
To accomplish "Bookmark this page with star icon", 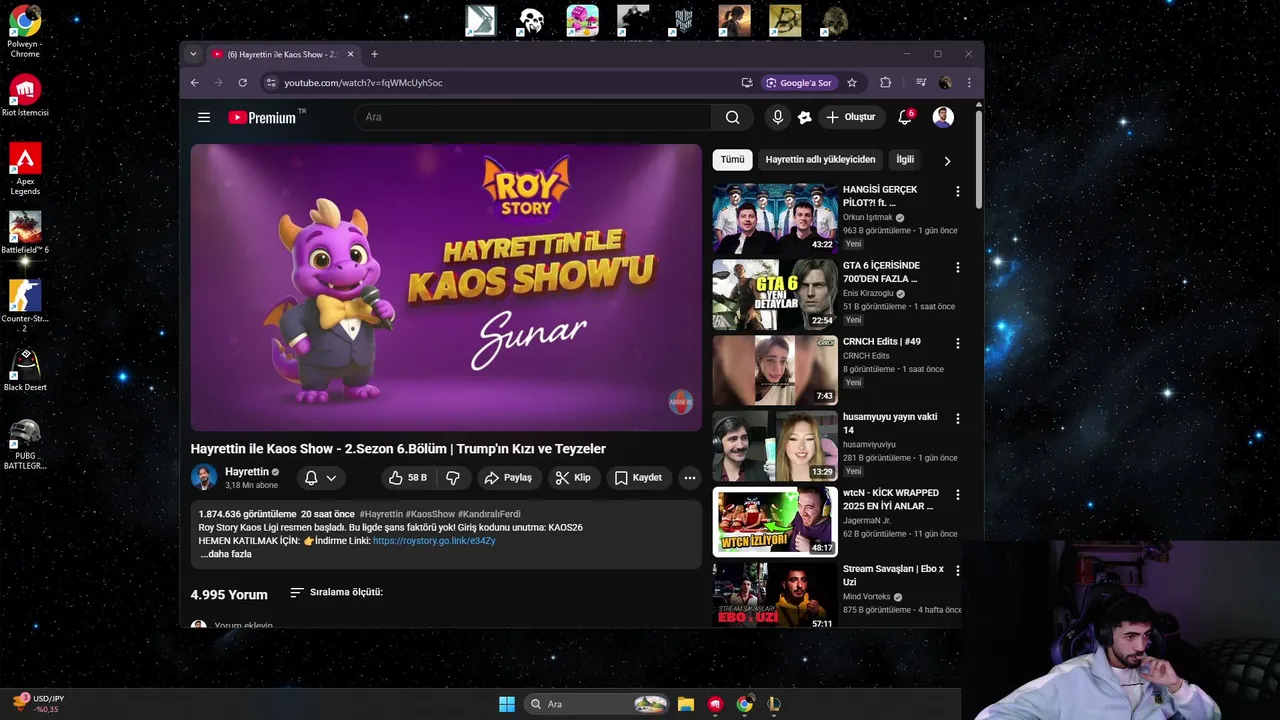I will coord(852,83).
